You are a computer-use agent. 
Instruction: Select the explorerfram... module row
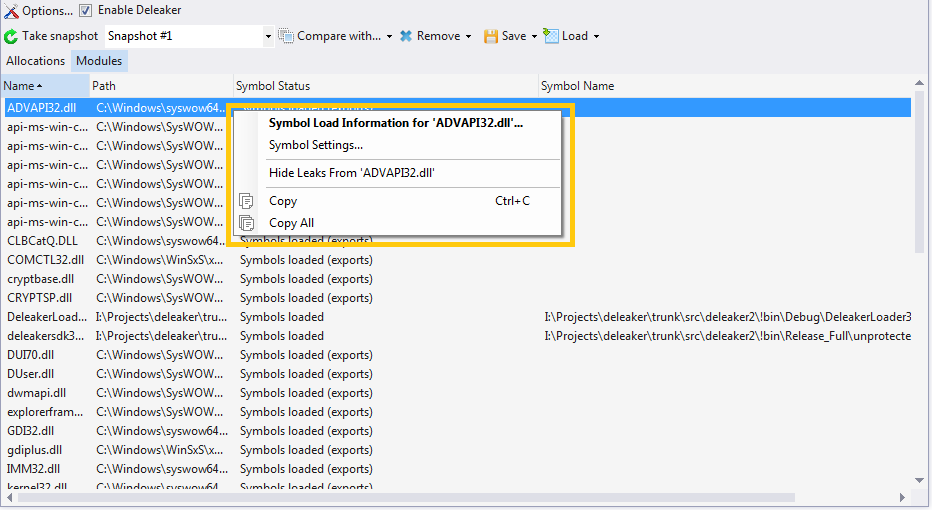[x=456, y=412]
